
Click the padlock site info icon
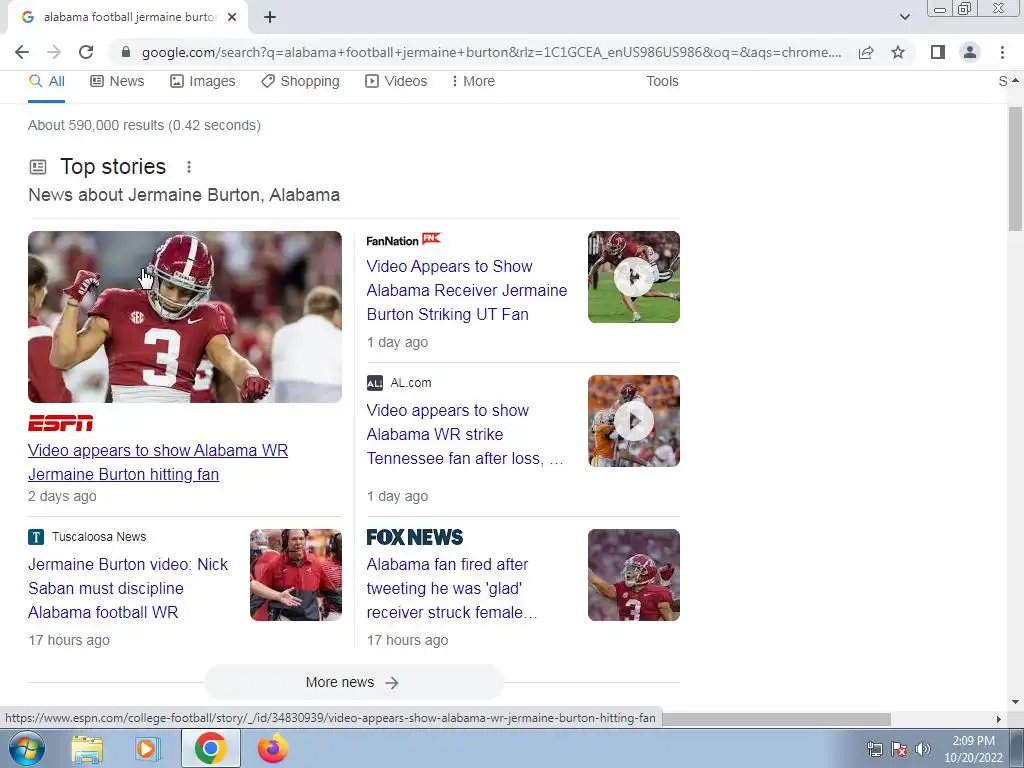pos(126,52)
